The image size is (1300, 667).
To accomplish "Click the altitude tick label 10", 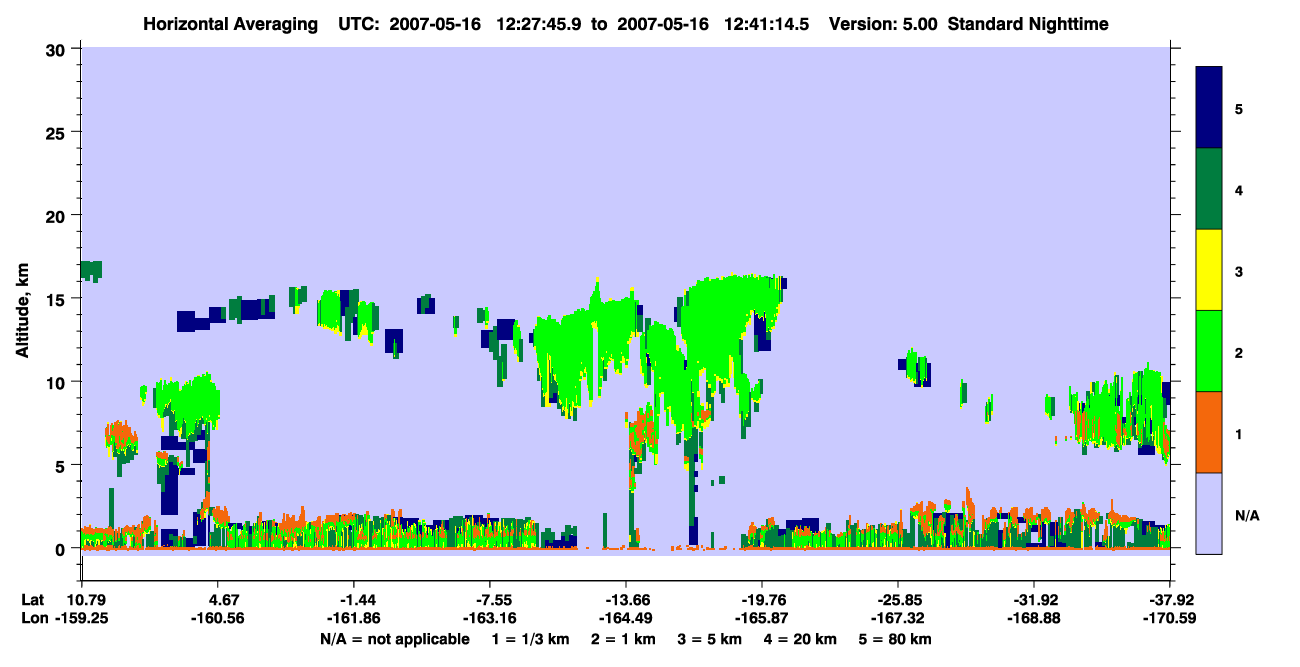I will (x=58, y=382).
